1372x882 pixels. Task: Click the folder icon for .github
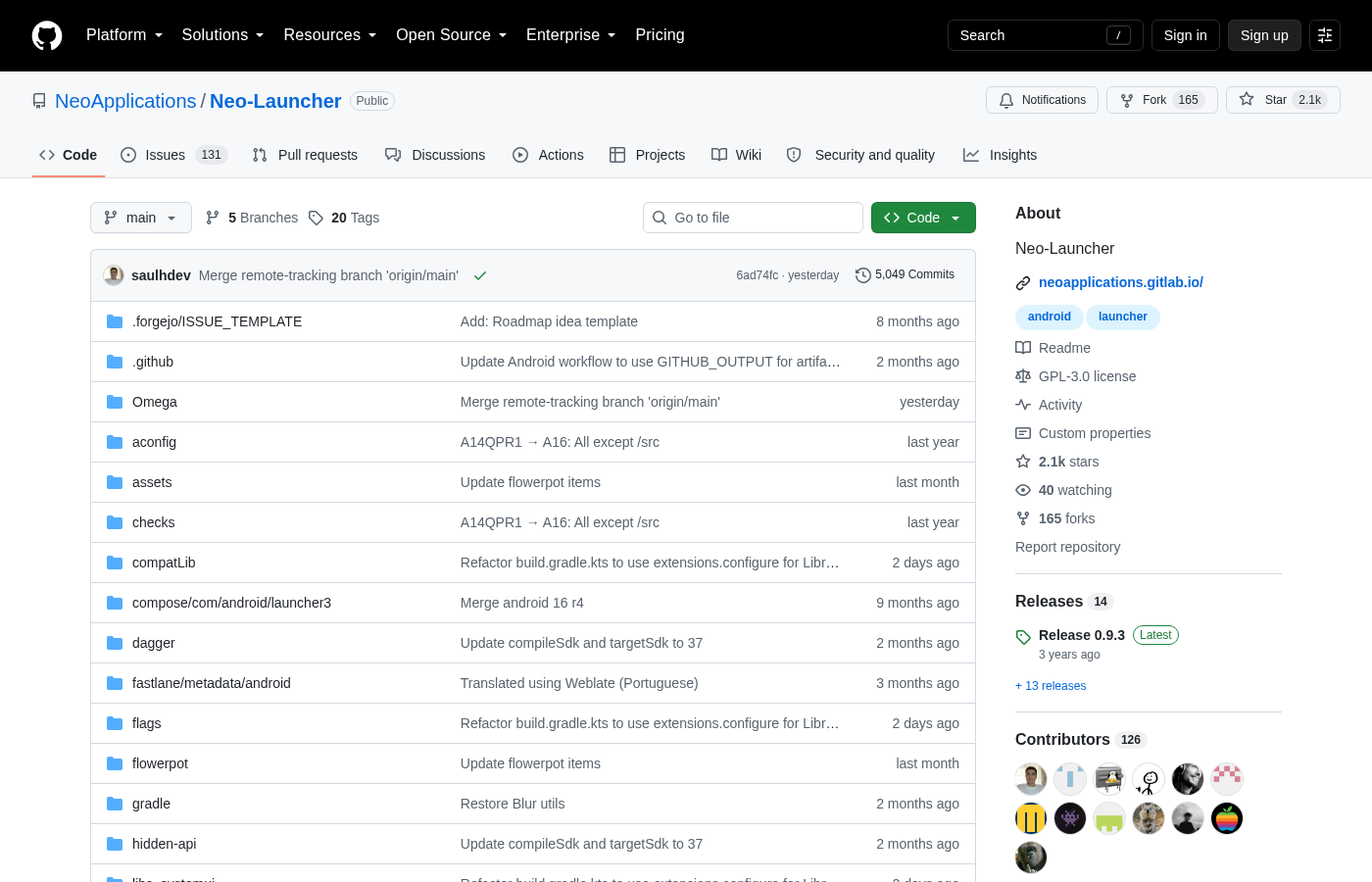pos(115,362)
